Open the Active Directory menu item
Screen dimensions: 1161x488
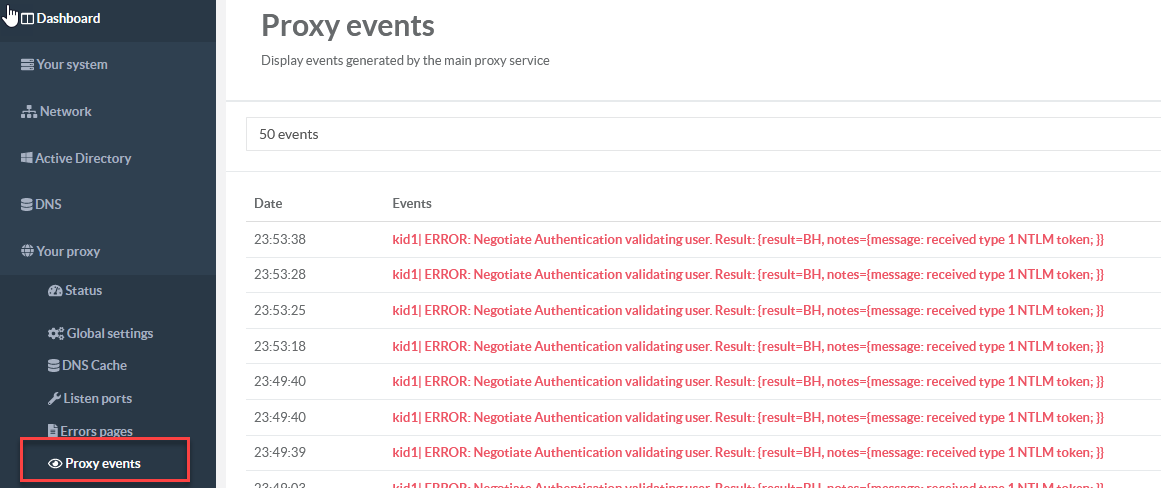[83, 159]
